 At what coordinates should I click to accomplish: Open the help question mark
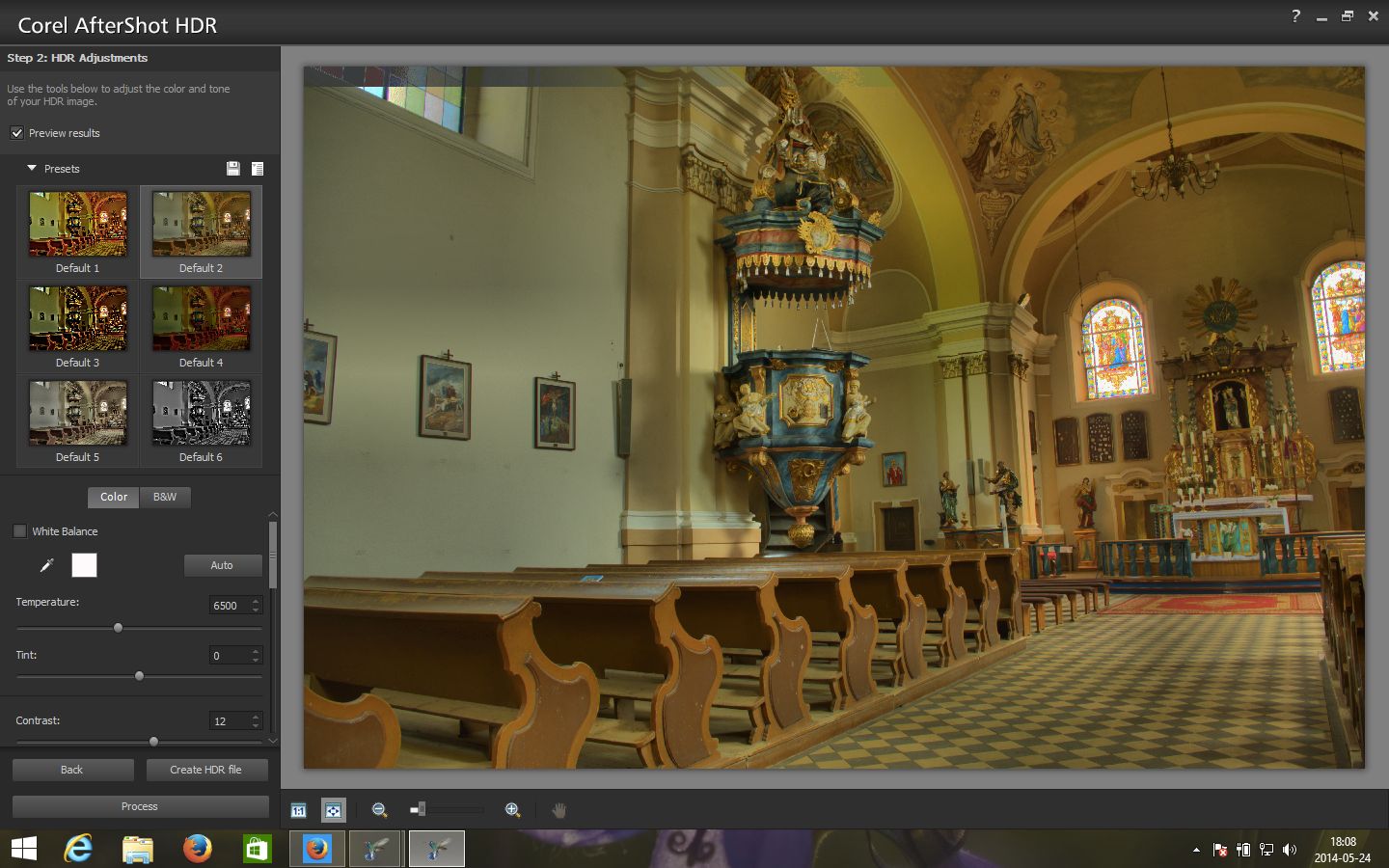[x=1295, y=15]
